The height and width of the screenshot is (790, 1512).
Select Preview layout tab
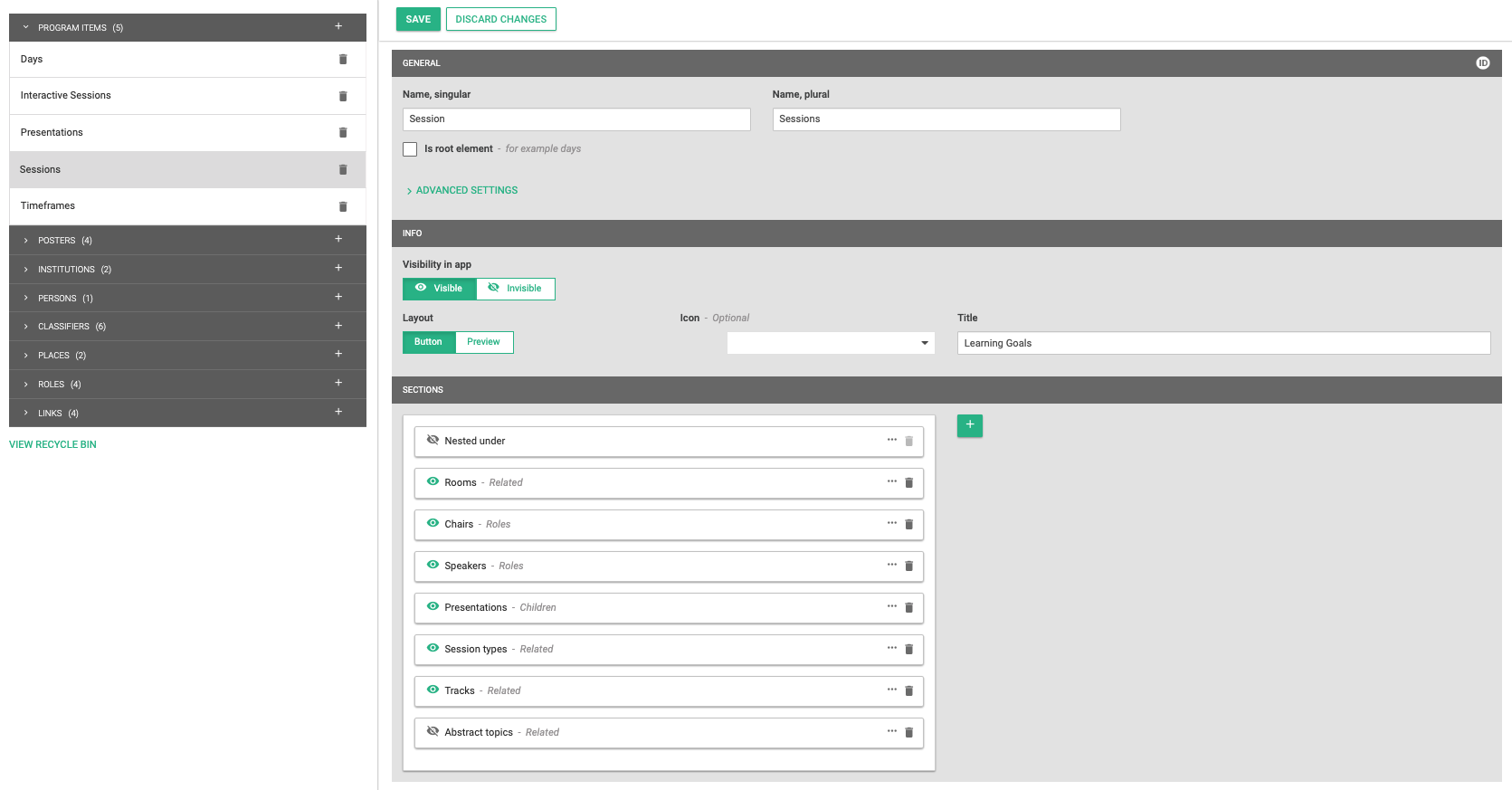pos(484,342)
